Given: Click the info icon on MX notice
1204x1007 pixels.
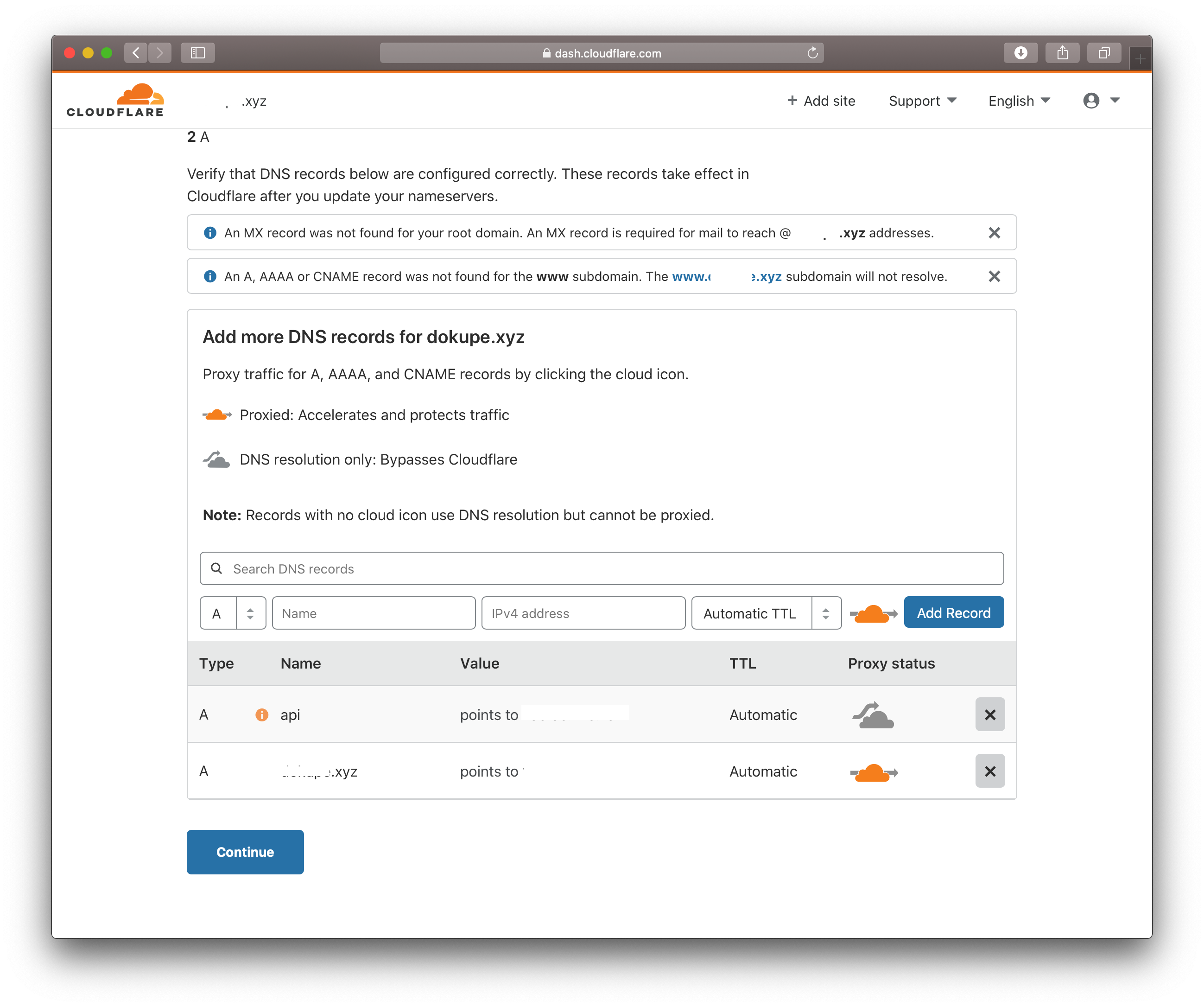Looking at the screenshot, I should (x=210, y=232).
